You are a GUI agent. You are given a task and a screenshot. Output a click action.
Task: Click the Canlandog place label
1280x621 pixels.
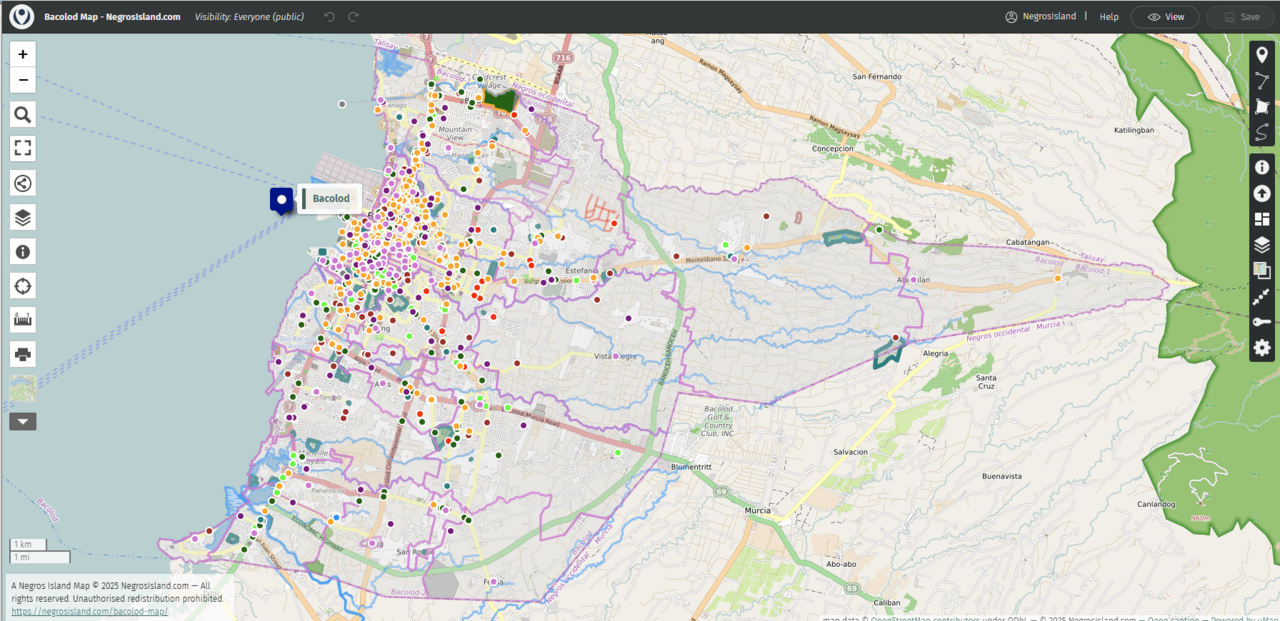pyautogui.click(x=1156, y=504)
